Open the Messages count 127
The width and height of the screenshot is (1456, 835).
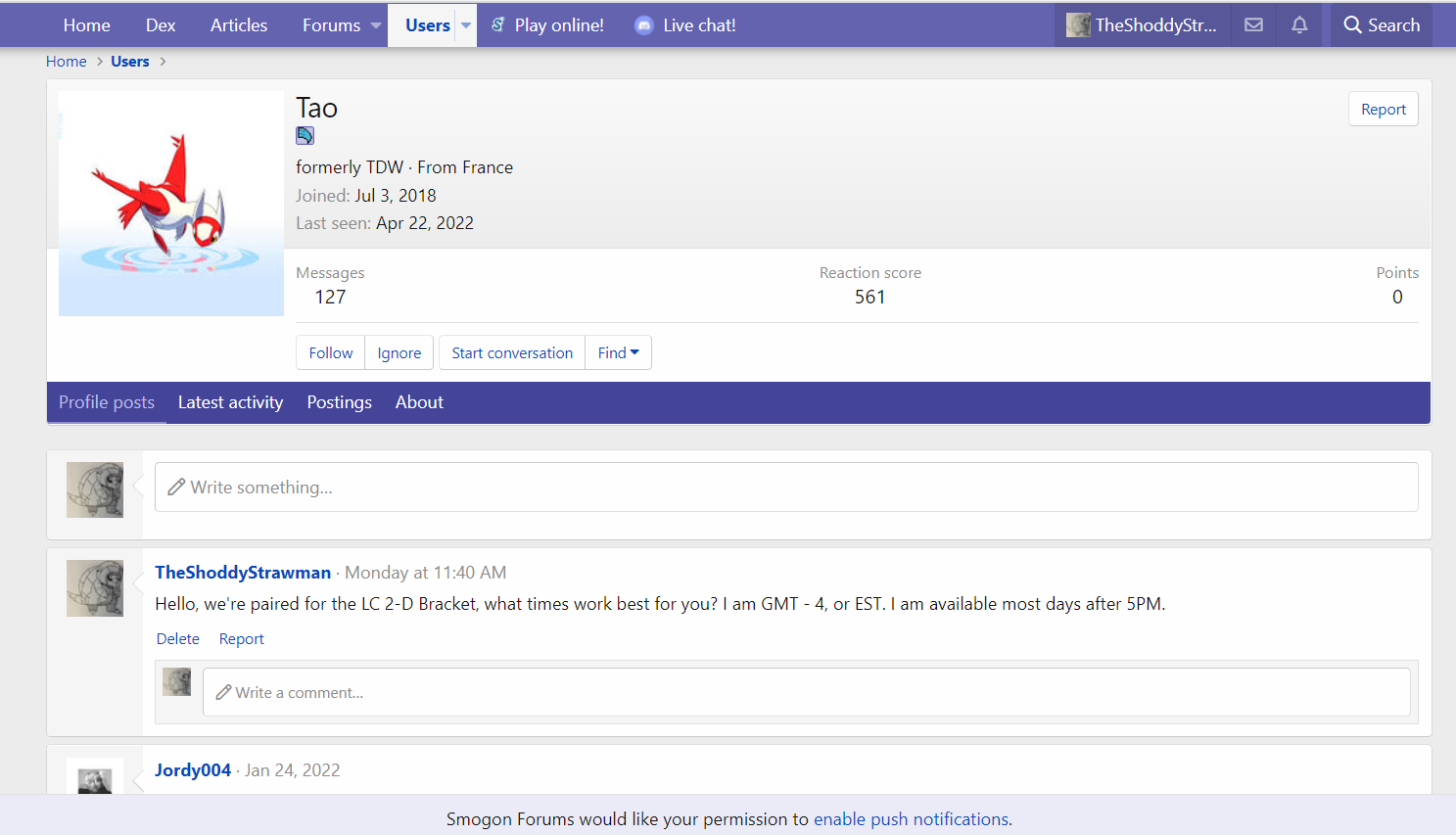(x=330, y=298)
